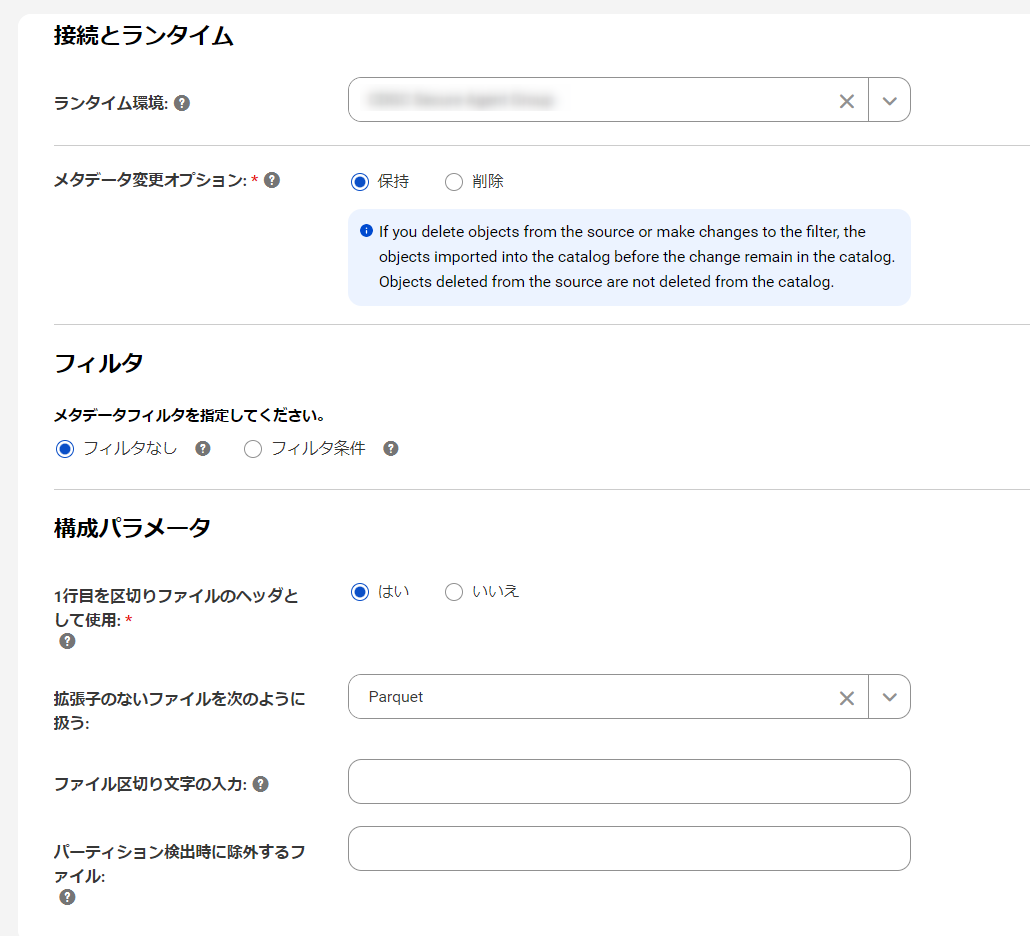Click the 拡張子のないファイルを次のように扱う label
This screenshot has height=936, width=1030.
click(x=179, y=710)
